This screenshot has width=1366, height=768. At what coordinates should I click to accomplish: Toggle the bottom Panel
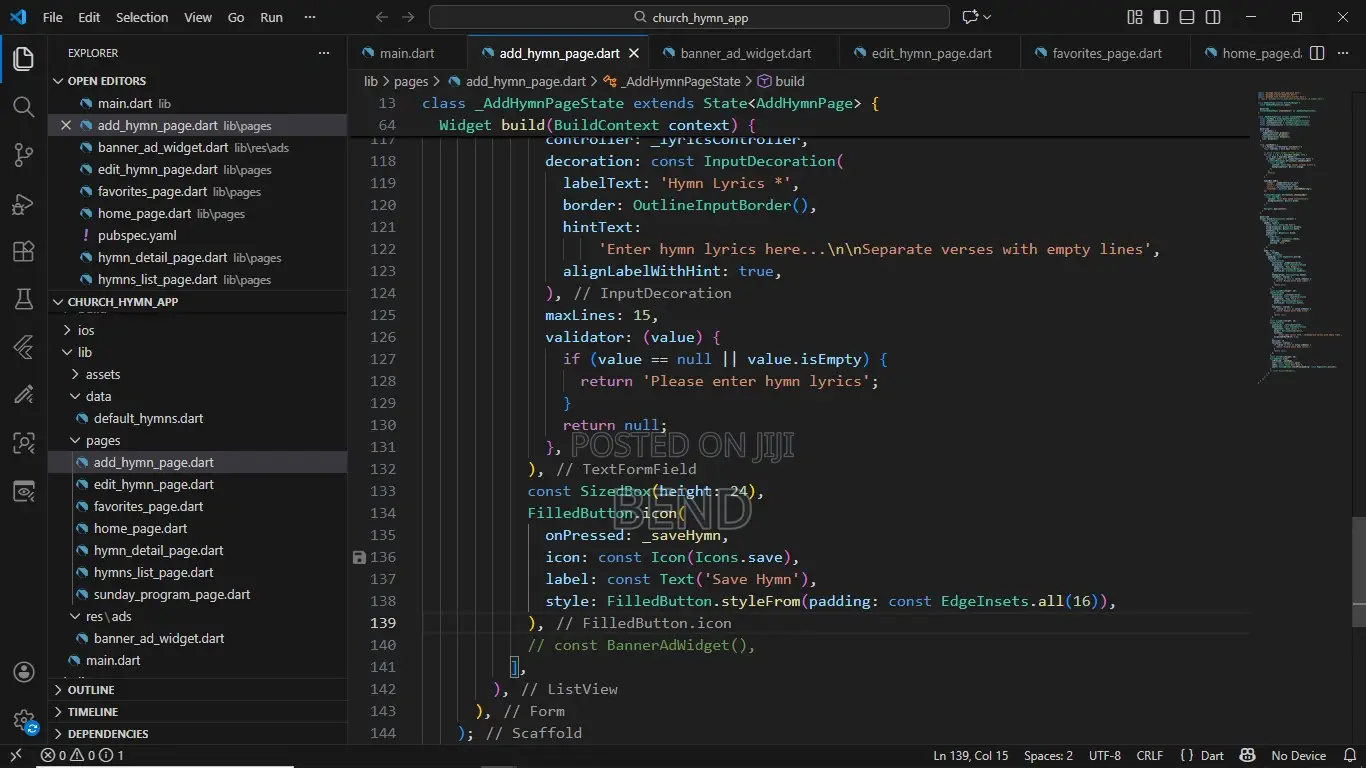(1187, 17)
